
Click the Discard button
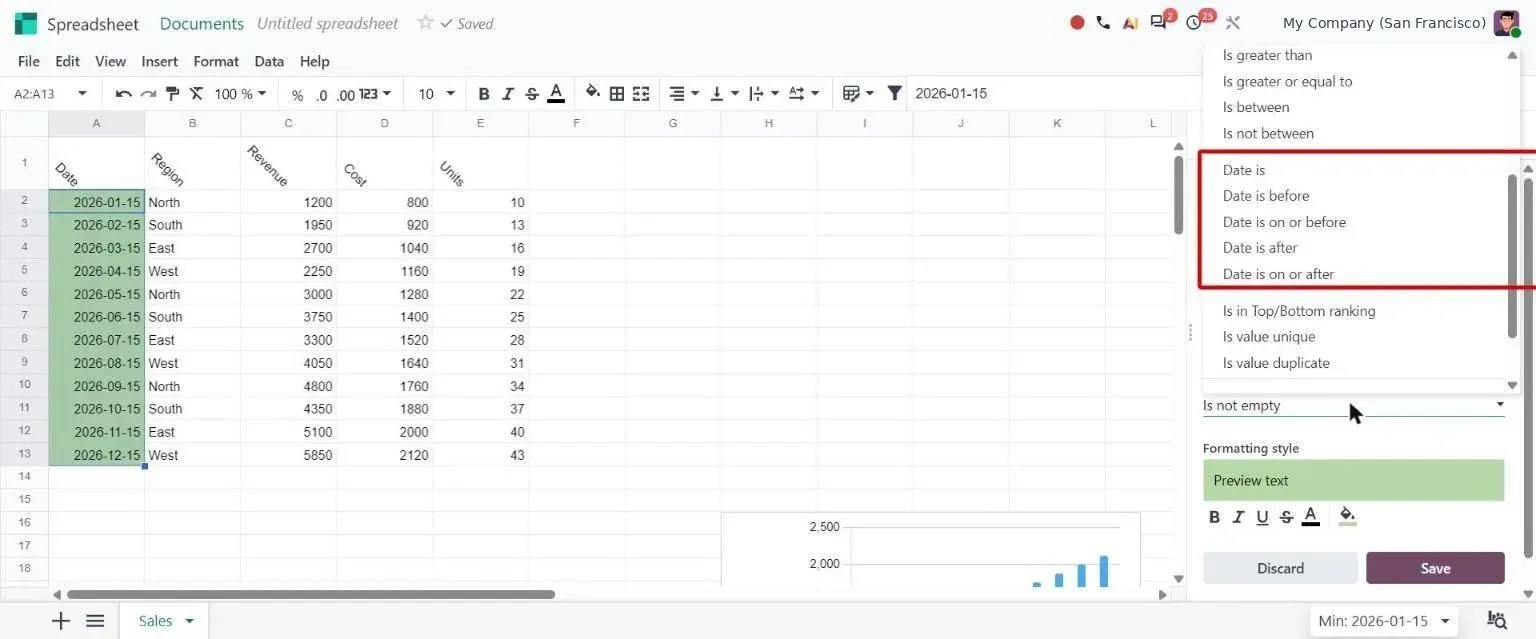1280,568
